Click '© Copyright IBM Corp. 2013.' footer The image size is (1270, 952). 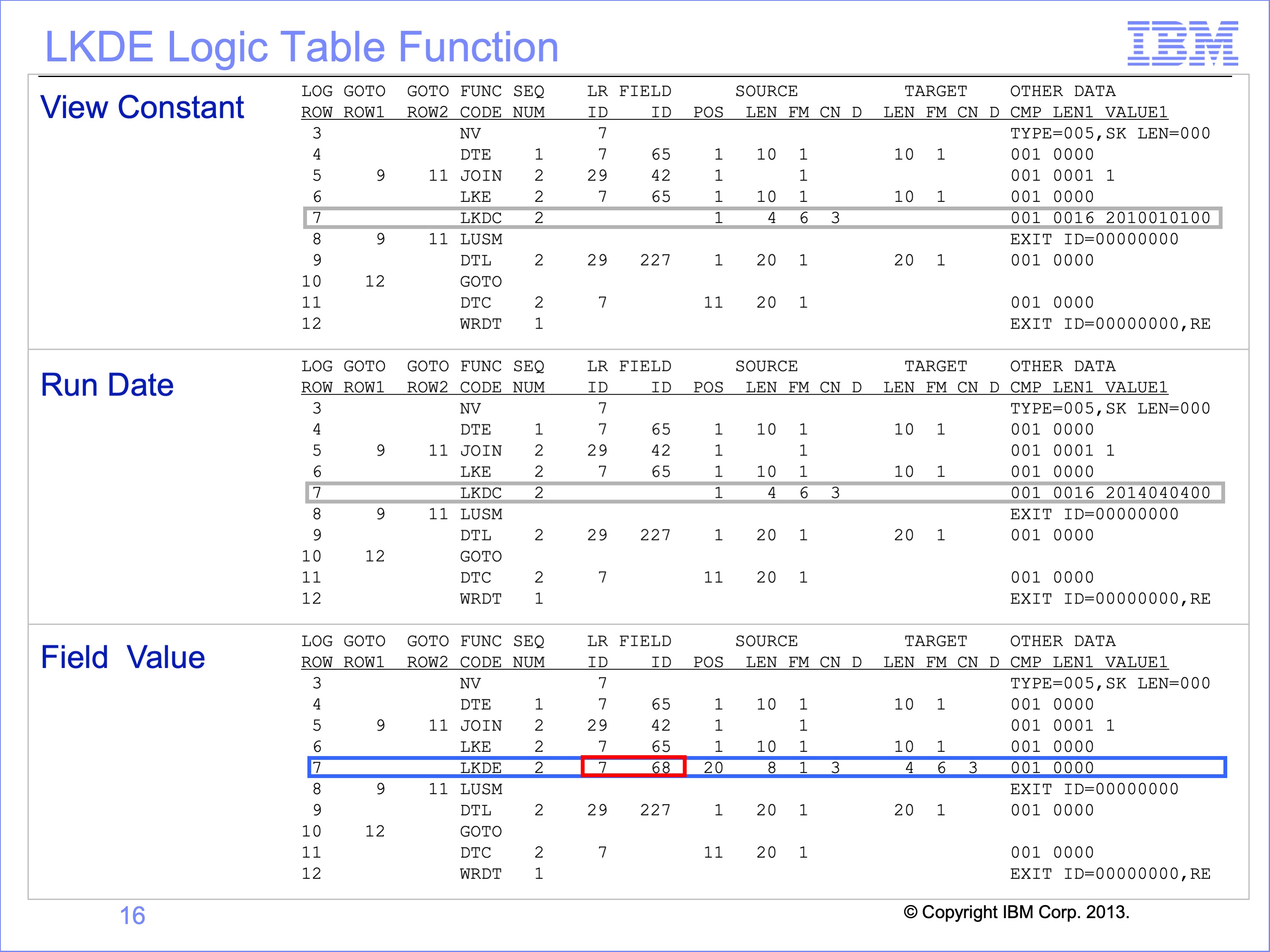(1016, 912)
